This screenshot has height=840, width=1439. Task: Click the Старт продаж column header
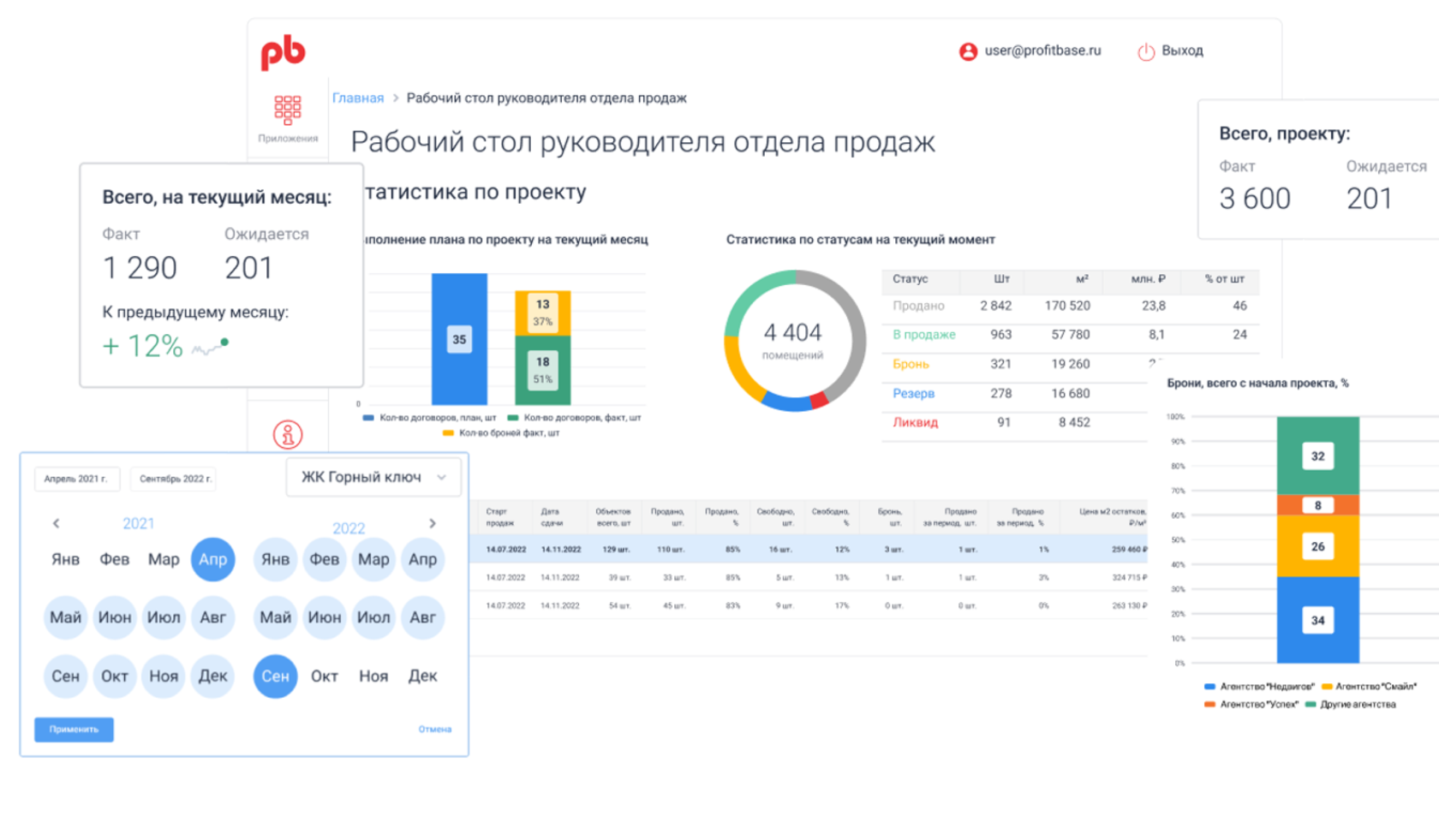tap(499, 516)
